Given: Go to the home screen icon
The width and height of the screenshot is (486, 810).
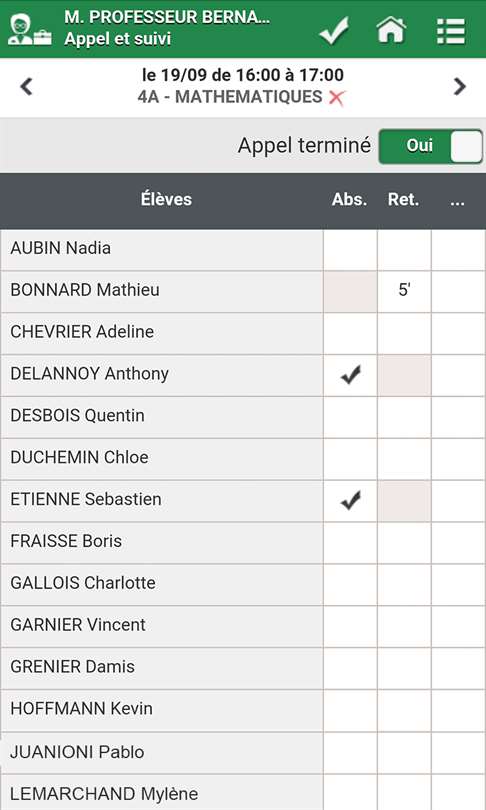Looking at the screenshot, I should tap(391, 30).
